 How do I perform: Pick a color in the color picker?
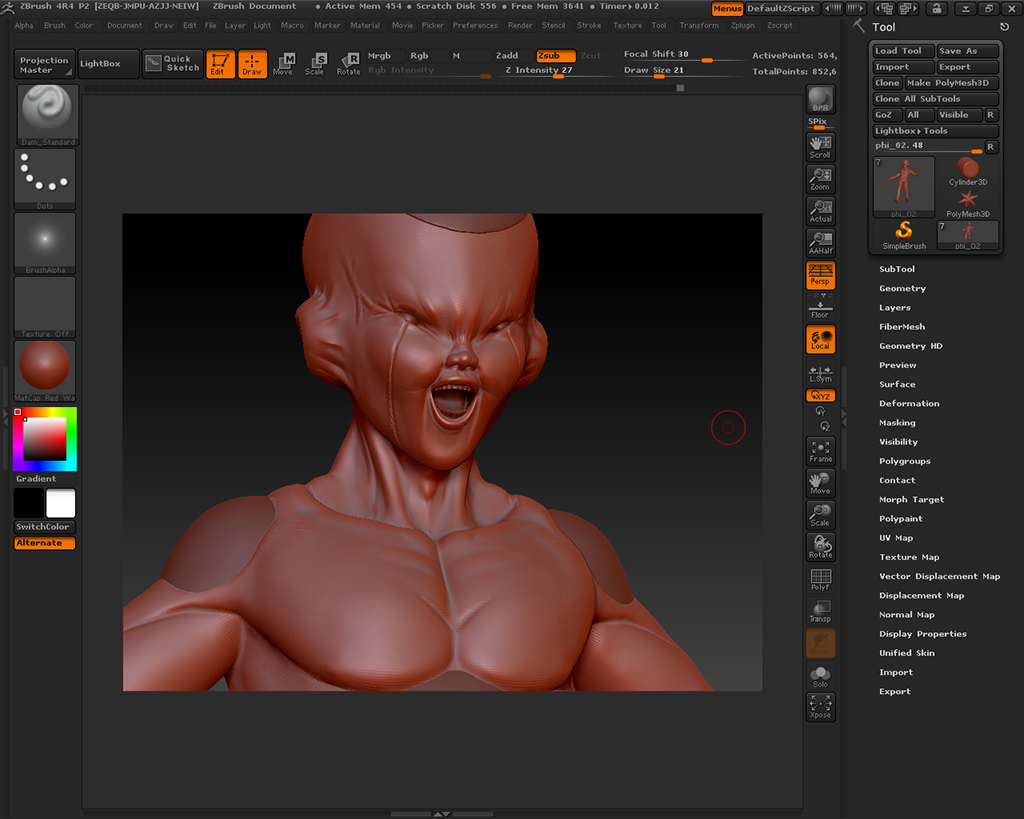[44, 439]
